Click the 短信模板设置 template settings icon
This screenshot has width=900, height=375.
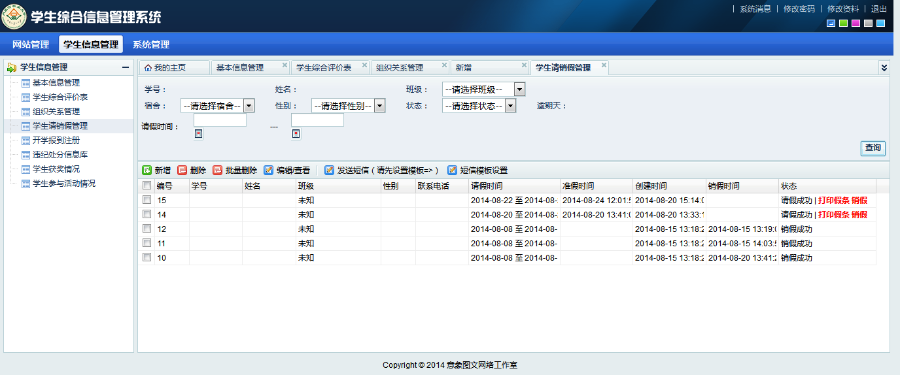pyautogui.click(x=452, y=170)
